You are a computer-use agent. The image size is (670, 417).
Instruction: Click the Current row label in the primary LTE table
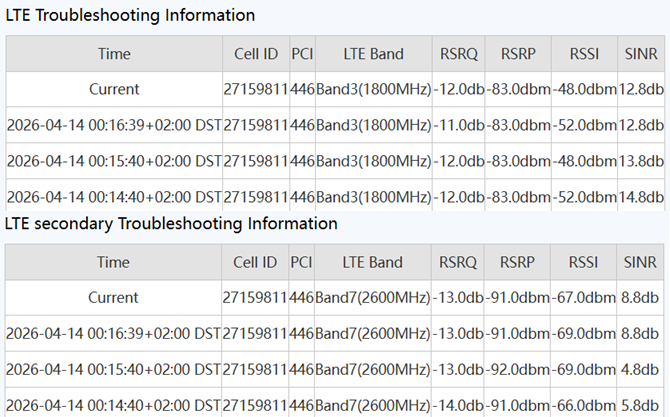(x=114, y=89)
